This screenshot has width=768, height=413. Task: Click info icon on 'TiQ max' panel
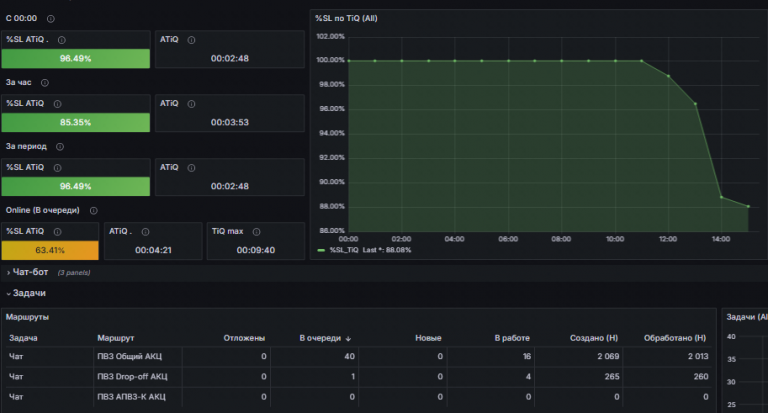[256, 232]
